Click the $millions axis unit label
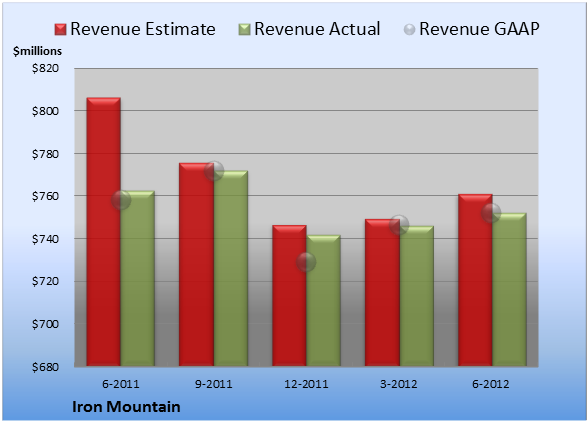The width and height of the screenshot is (588, 422). point(37,51)
